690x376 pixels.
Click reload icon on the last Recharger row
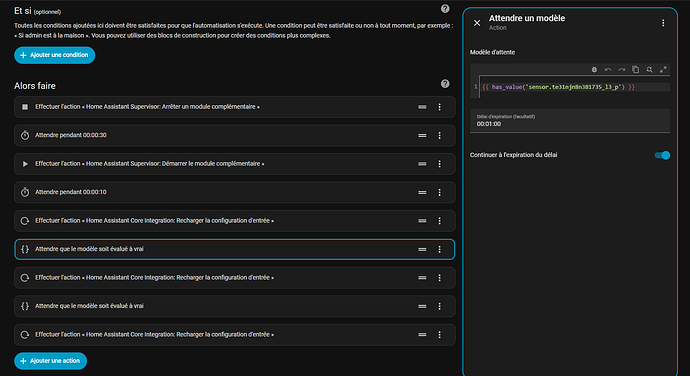[x=25, y=335]
